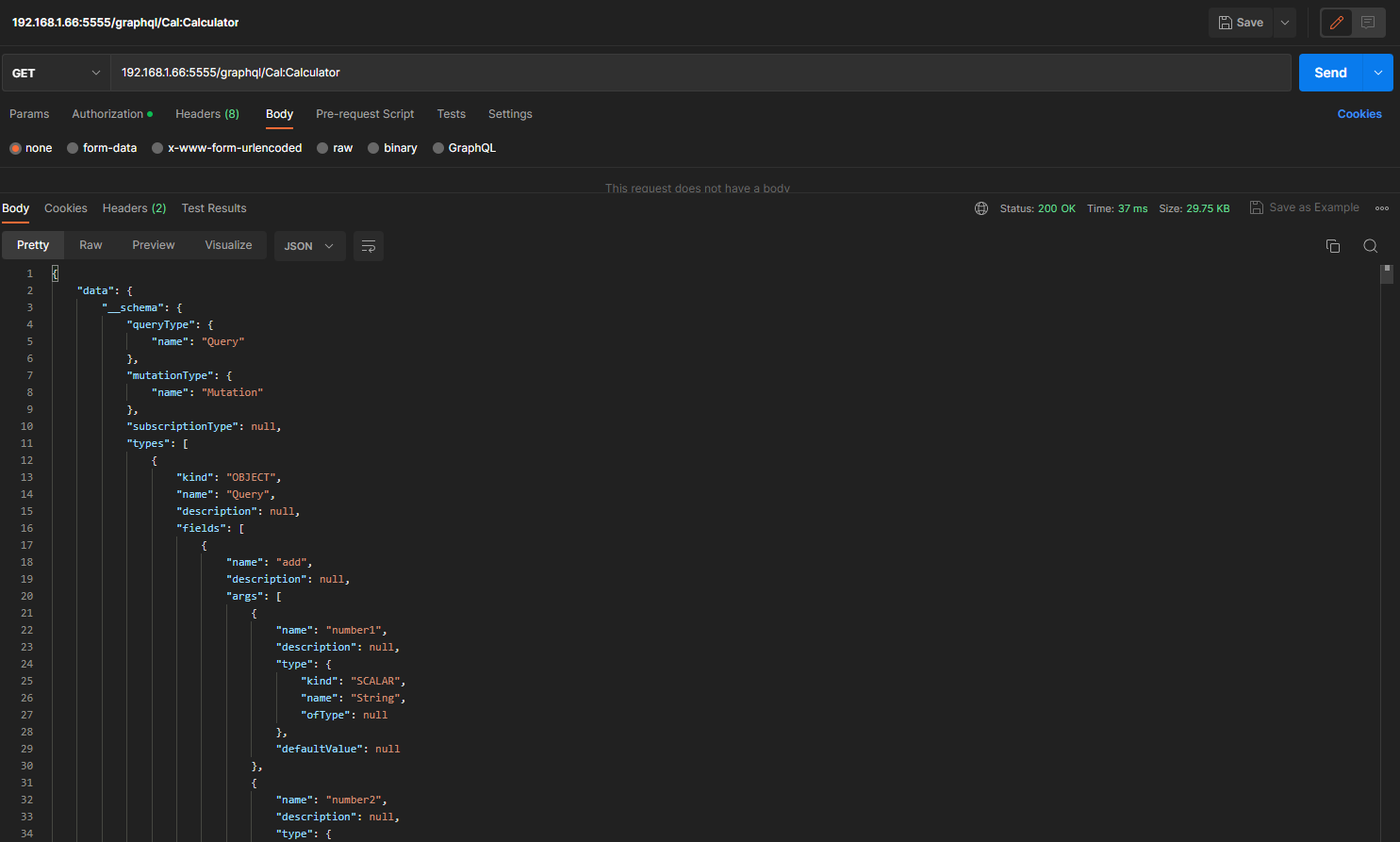Open the Pre-request Script tab
The height and width of the screenshot is (842, 1400).
click(x=365, y=114)
